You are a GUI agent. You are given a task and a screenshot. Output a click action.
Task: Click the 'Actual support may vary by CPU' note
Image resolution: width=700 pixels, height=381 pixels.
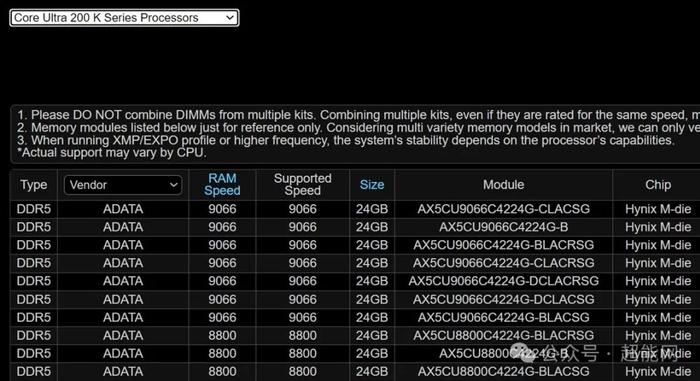[112, 153]
